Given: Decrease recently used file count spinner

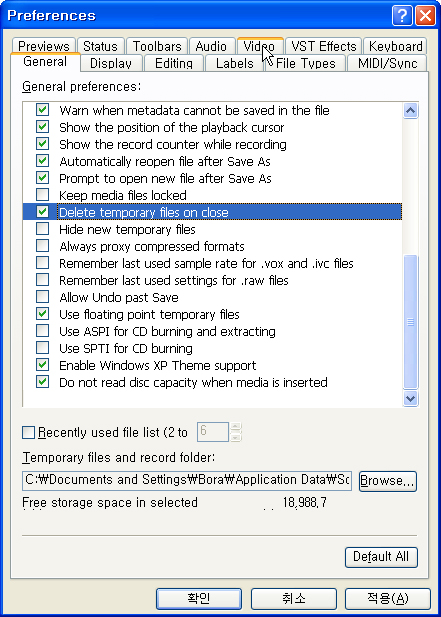Looking at the screenshot, I should [x=236, y=437].
